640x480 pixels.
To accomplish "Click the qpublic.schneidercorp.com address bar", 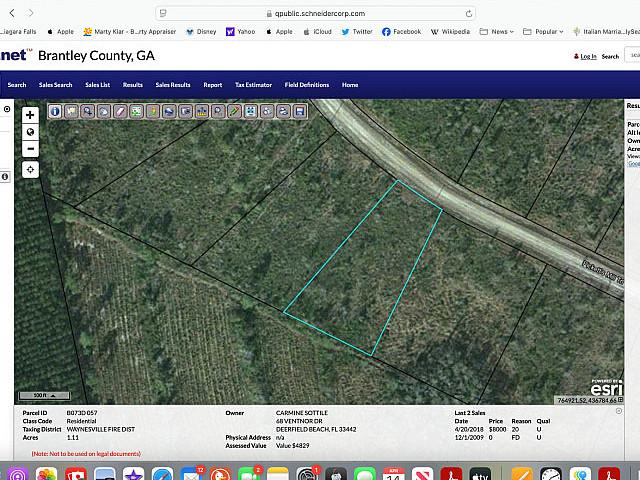I will pyautogui.click(x=315, y=13).
